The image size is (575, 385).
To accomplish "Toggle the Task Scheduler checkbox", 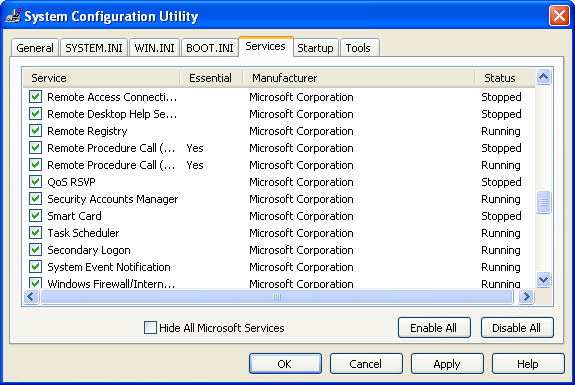I will click(x=36, y=232).
